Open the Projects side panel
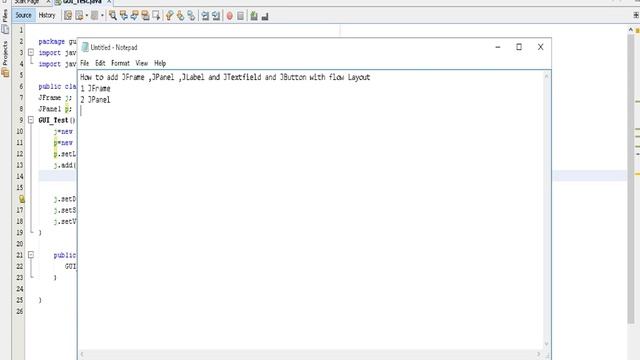 5,53
